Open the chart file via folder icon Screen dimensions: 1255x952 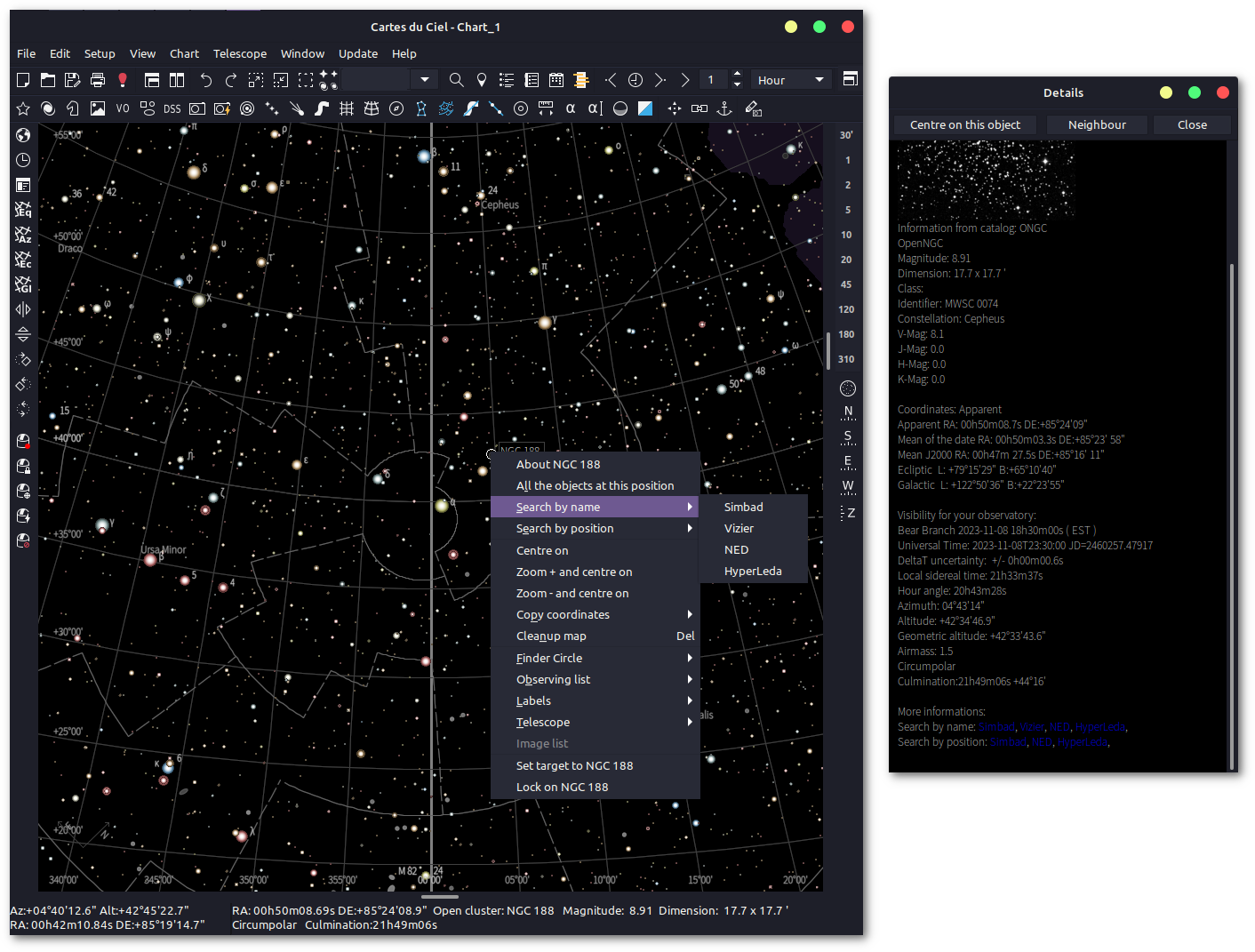tap(48, 80)
